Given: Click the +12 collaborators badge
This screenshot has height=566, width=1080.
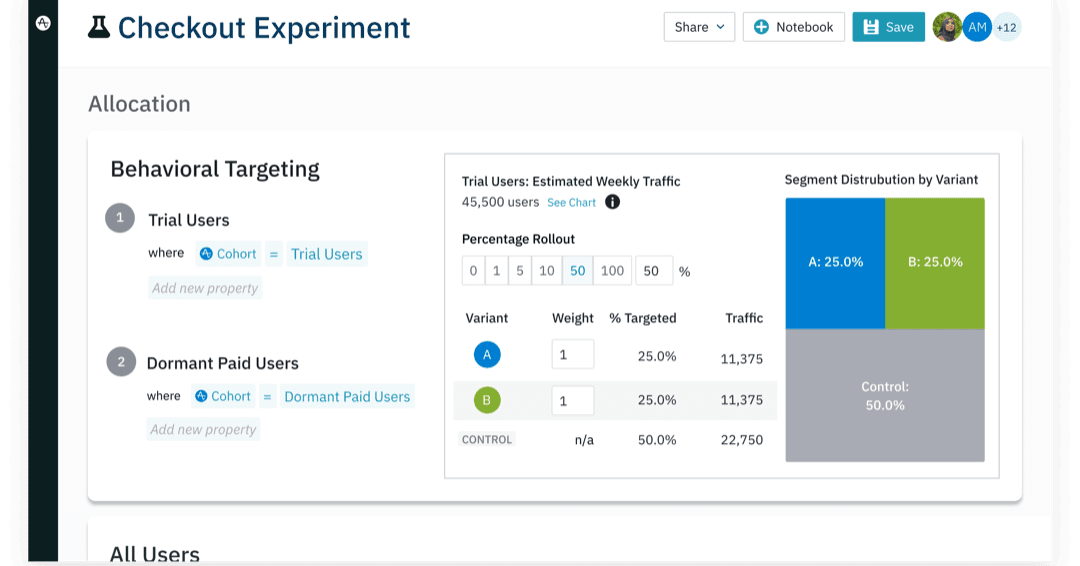Looking at the screenshot, I should pos(1007,27).
